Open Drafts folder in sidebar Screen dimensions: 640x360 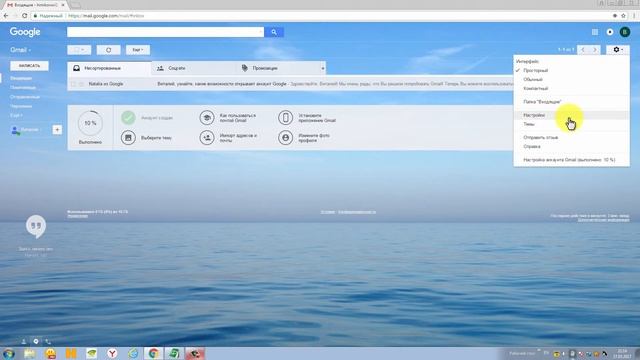(21, 106)
